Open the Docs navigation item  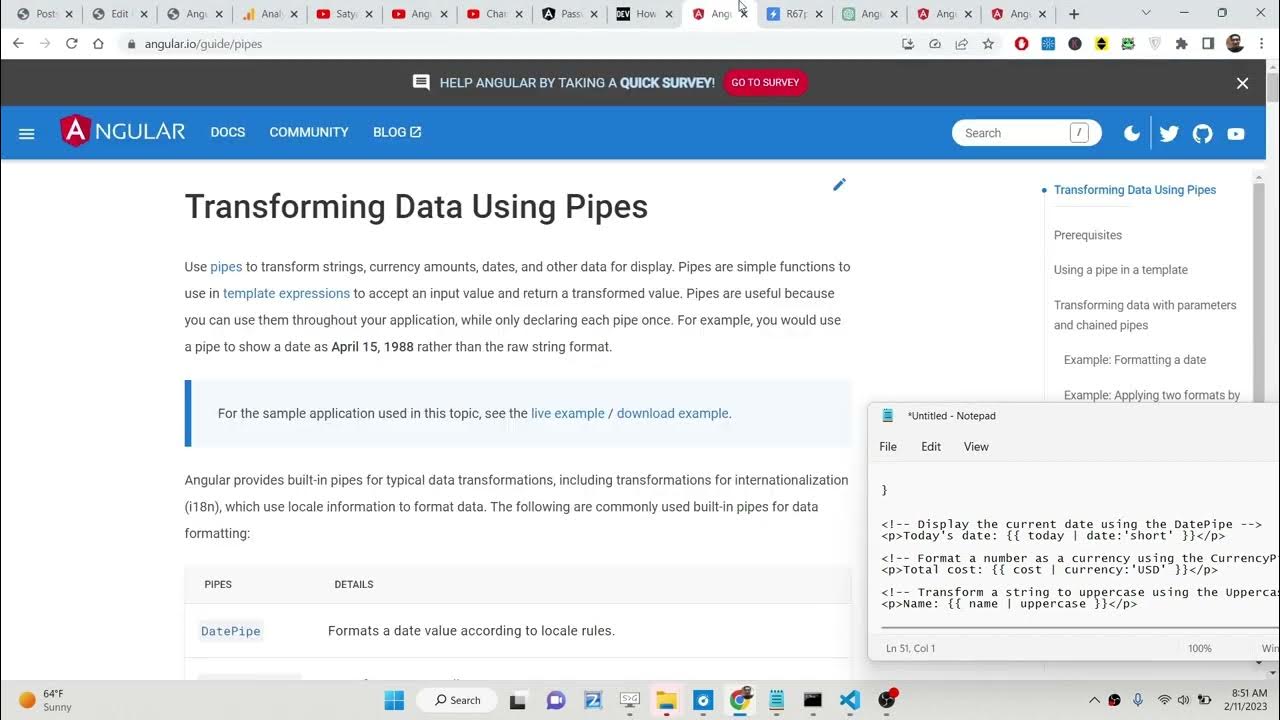click(227, 132)
